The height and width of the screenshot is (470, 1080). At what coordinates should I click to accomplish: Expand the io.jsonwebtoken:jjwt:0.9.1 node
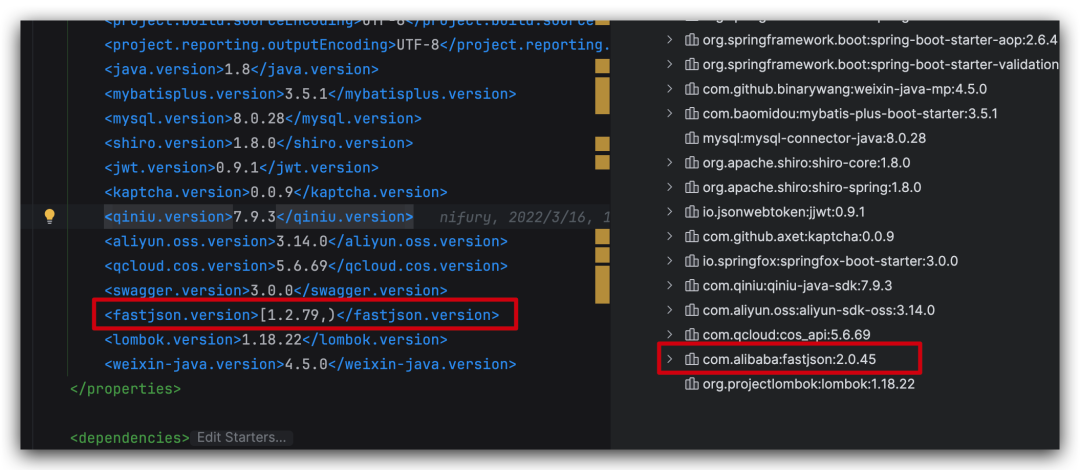(669, 212)
